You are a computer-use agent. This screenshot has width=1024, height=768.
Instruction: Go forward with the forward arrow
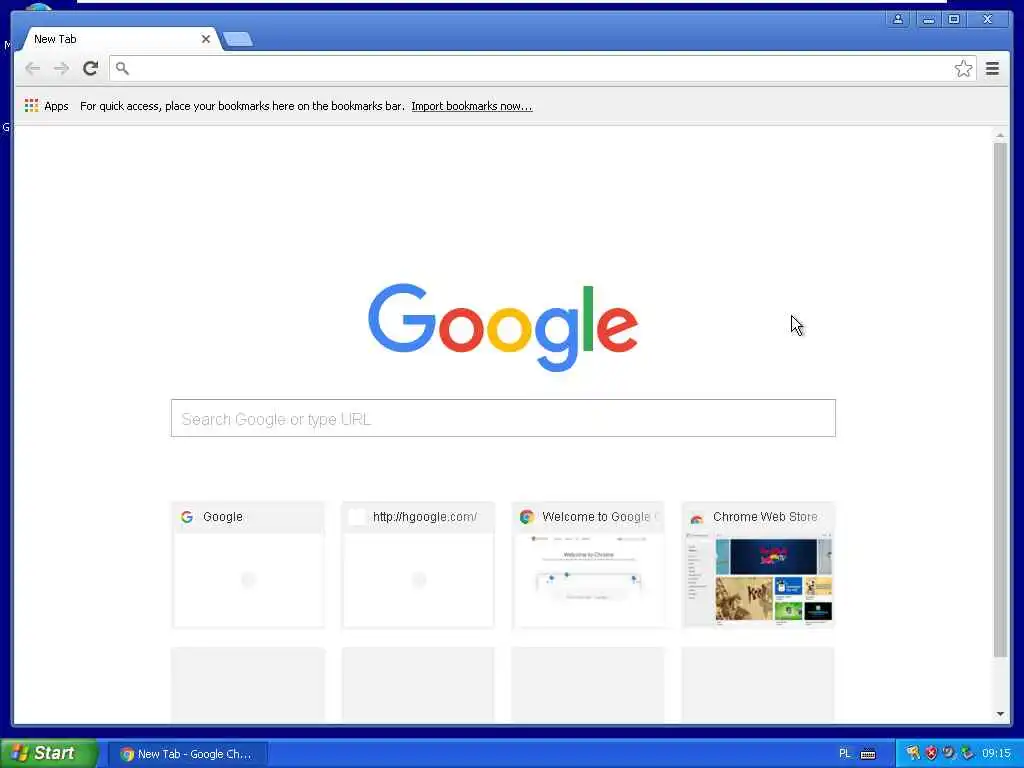pyautogui.click(x=61, y=69)
